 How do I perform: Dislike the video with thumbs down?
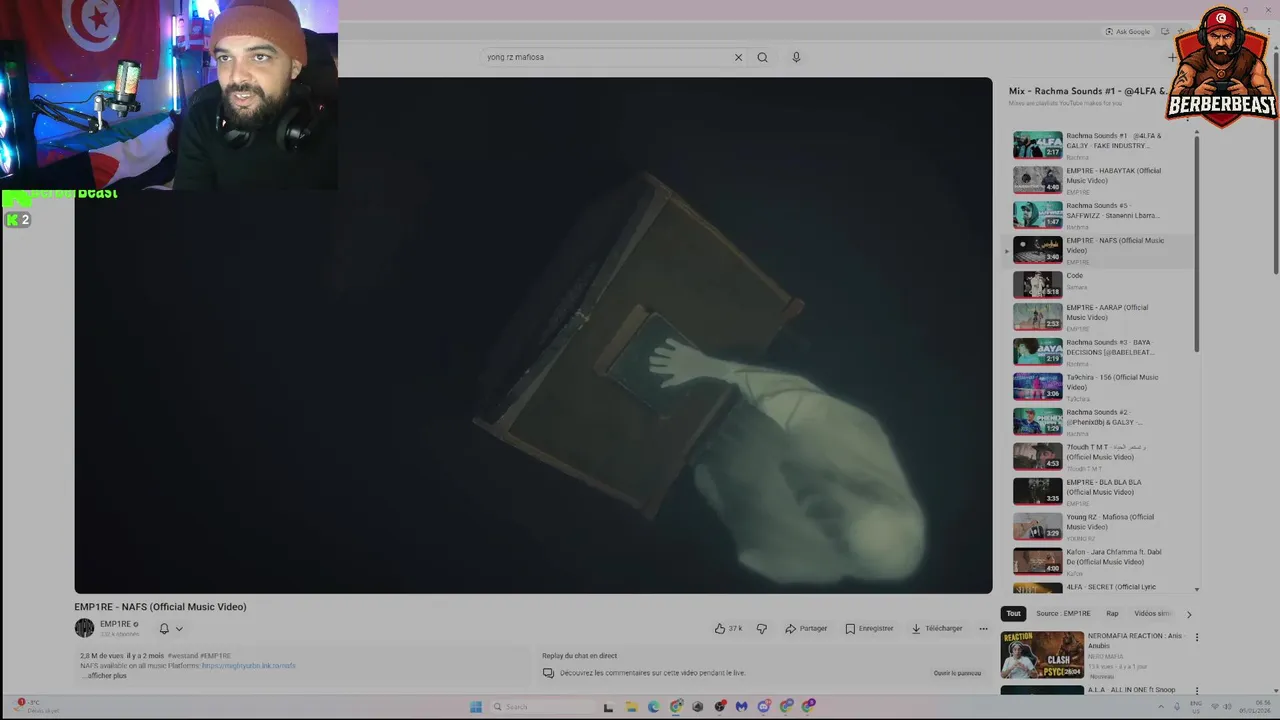click(762, 628)
